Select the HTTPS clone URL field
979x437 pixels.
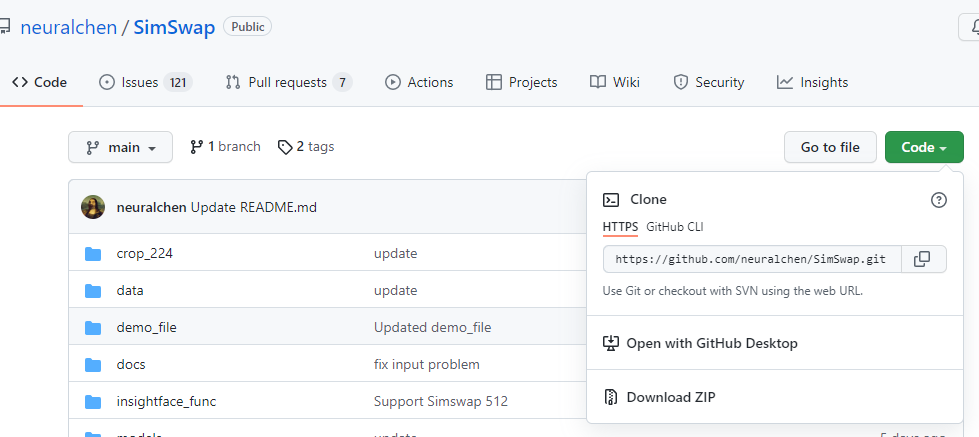click(x=751, y=259)
